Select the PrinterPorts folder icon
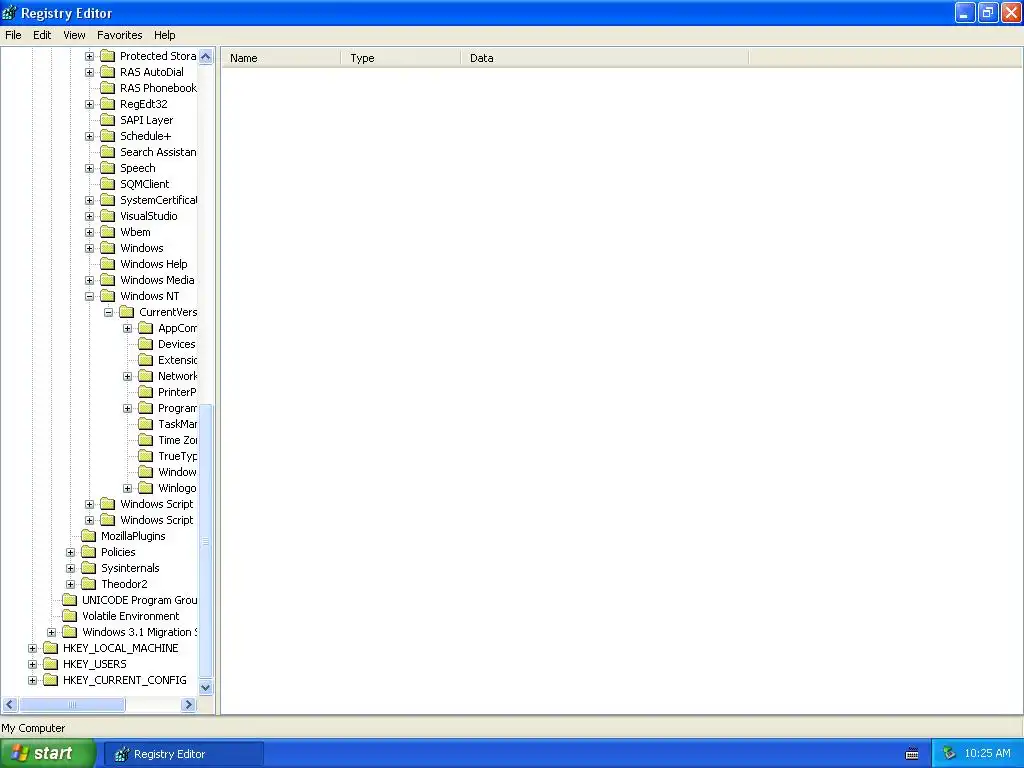This screenshot has height=768, width=1024. [x=146, y=392]
